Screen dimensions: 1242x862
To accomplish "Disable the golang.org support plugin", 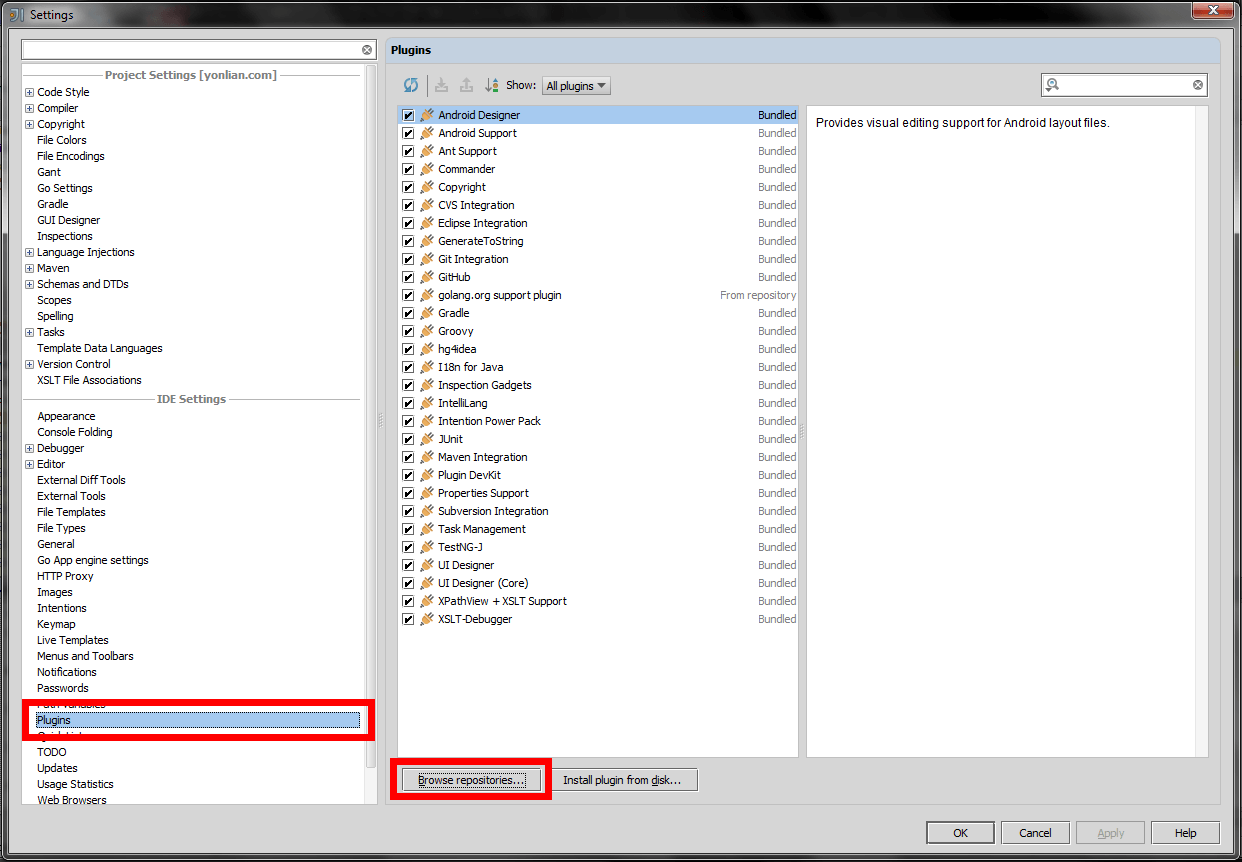I will (x=408, y=295).
